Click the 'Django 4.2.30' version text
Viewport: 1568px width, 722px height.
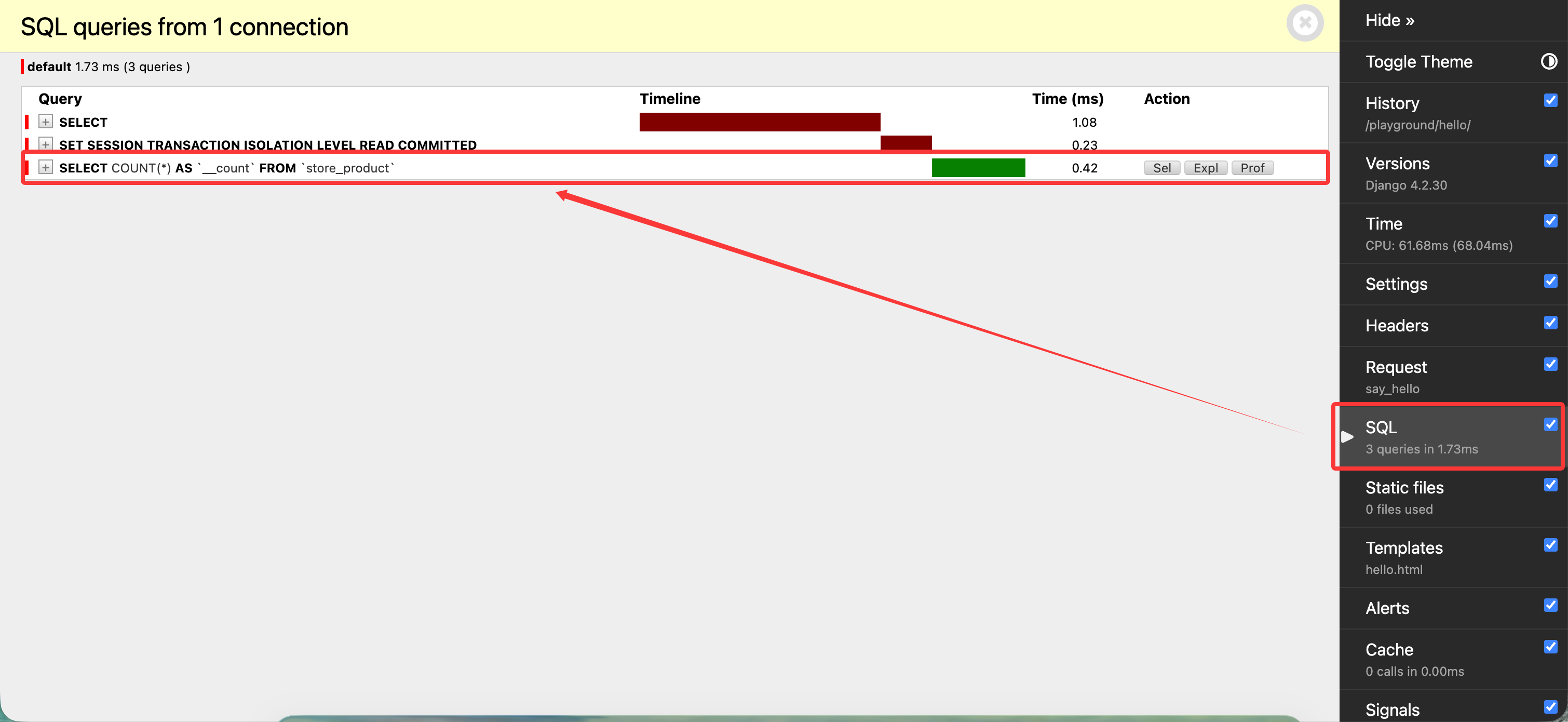[x=1406, y=185]
